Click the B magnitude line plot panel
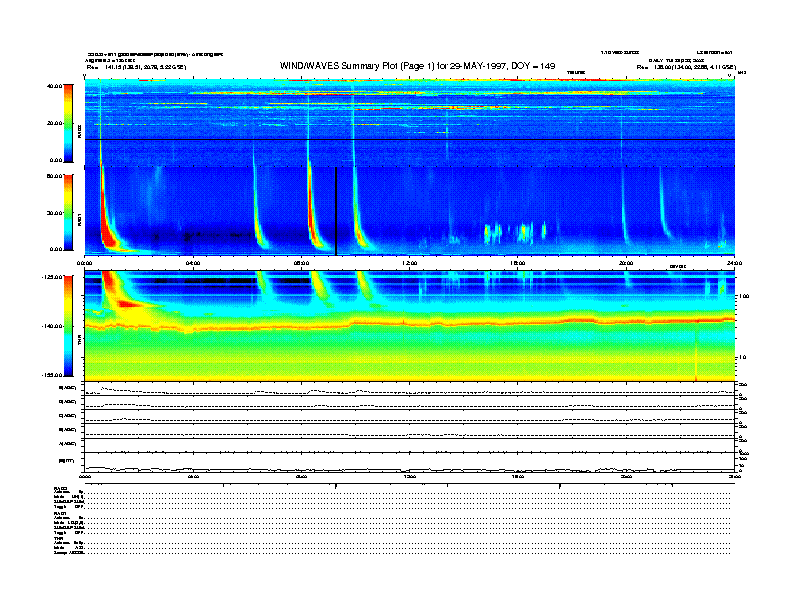Image resolution: width=792 pixels, height=612 pixels. (410, 462)
